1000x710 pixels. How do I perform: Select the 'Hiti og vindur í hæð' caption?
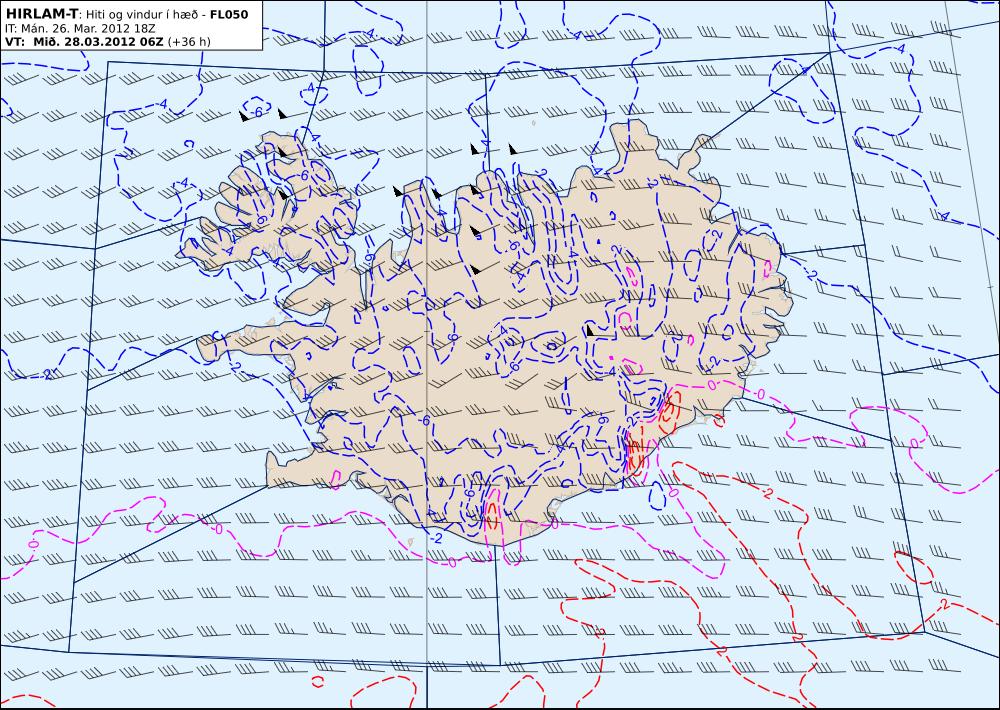(x=143, y=15)
